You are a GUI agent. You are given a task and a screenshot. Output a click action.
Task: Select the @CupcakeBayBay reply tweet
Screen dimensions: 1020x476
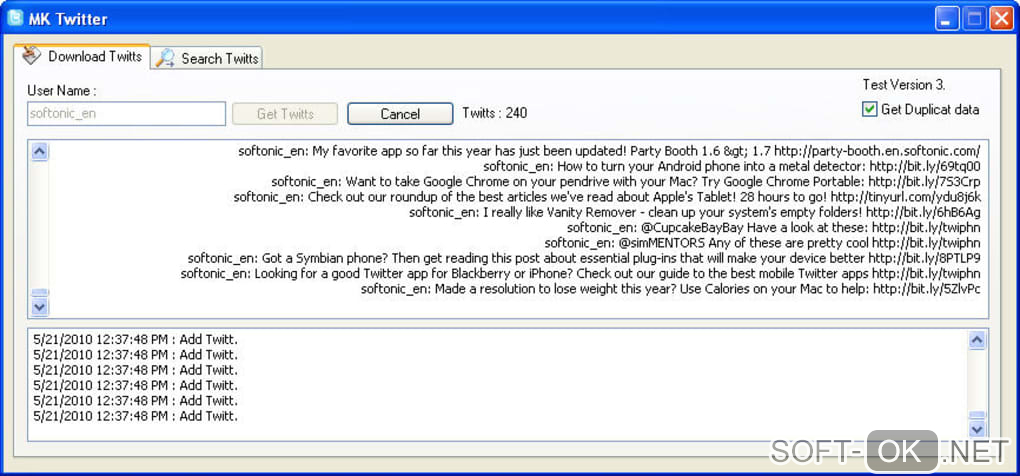click(x=773, y=228)
